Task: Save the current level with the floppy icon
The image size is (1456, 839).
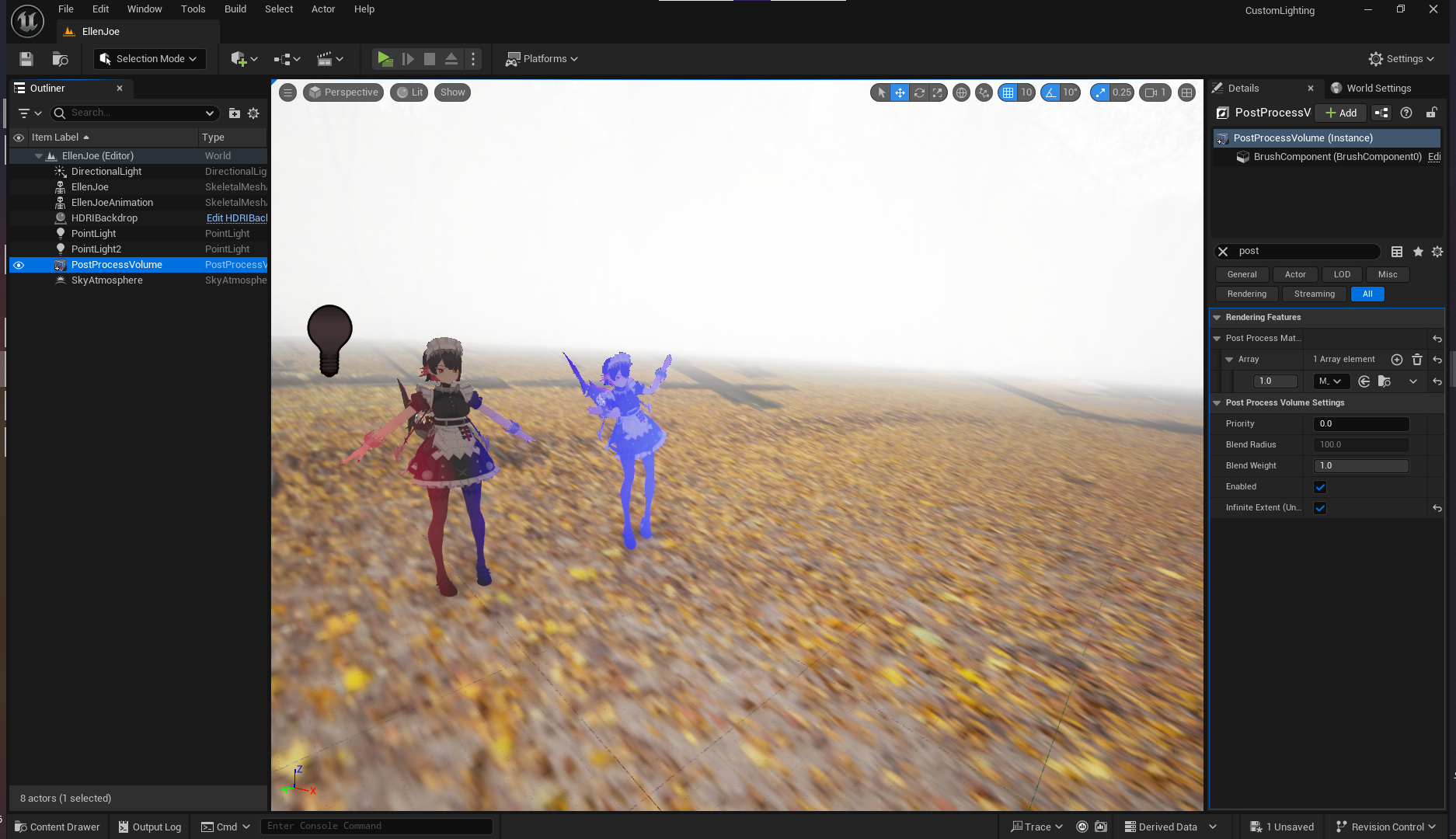Action: [x=26, y=59]
